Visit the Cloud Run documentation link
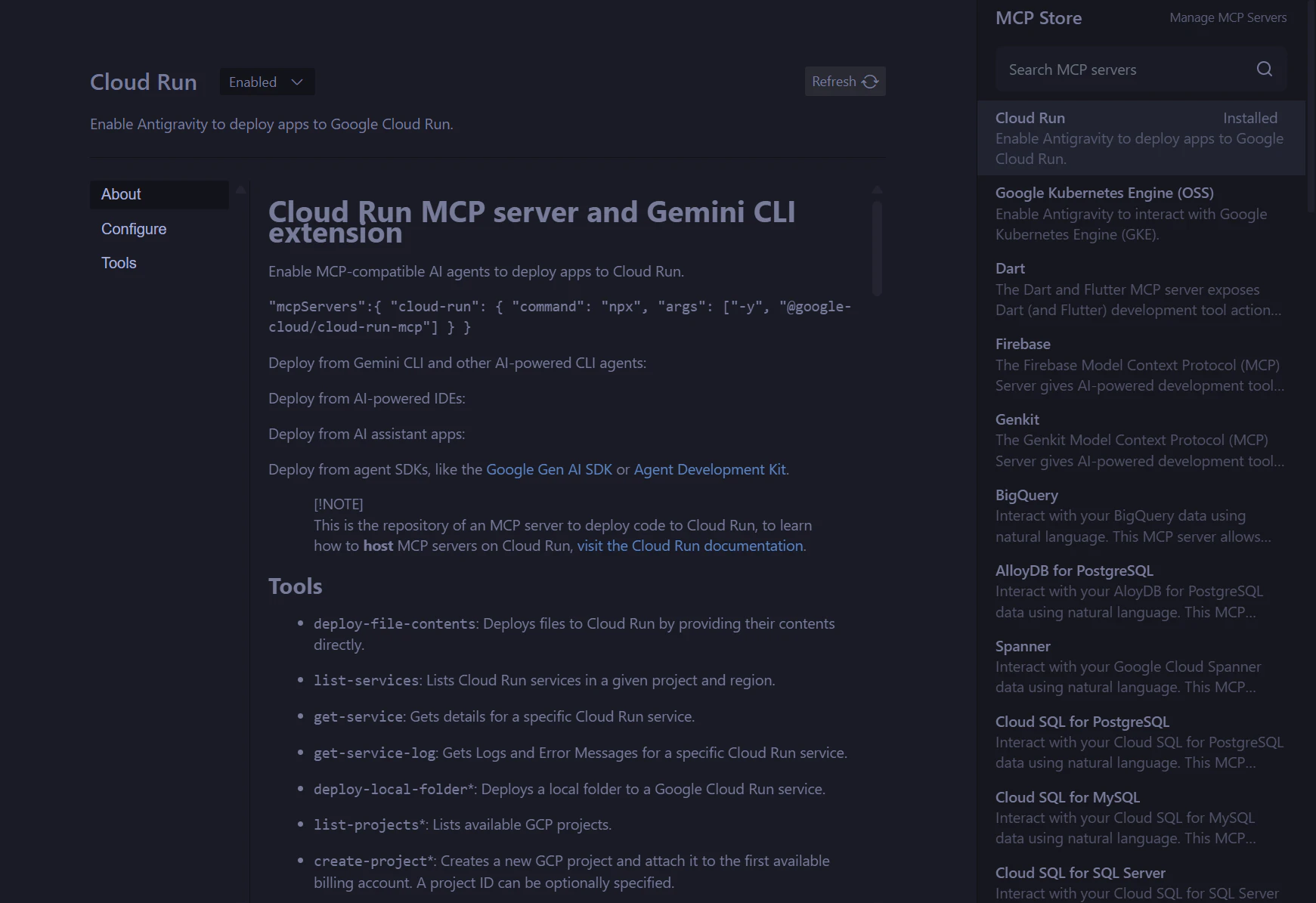1316x903 pixels. pos(690,546)
